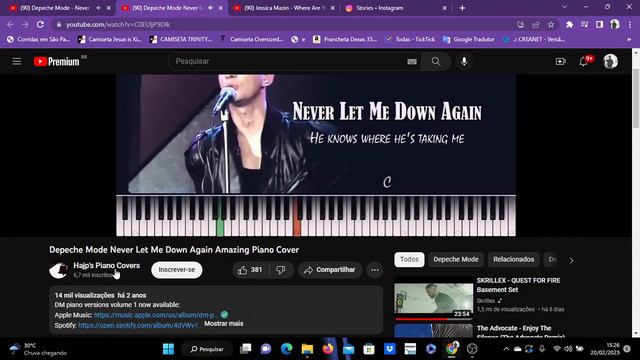Open Chrome extensions puzzle icon
Screen dimensions: 640x360
coord(569,24)
